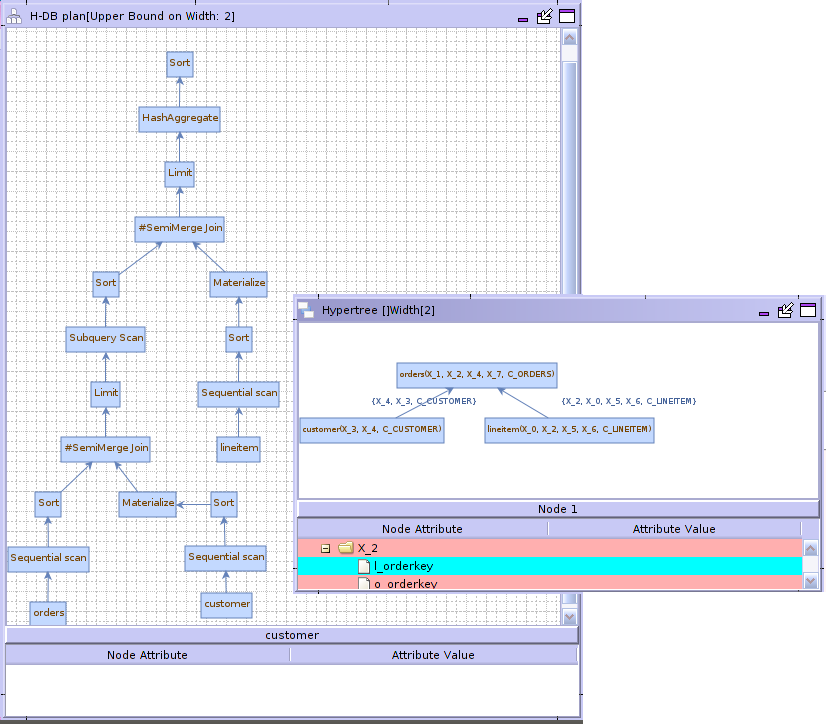The image size is (826, 725).
Task: Select the Sort node above Subquery Scan
Action: (x=105, y=283)
